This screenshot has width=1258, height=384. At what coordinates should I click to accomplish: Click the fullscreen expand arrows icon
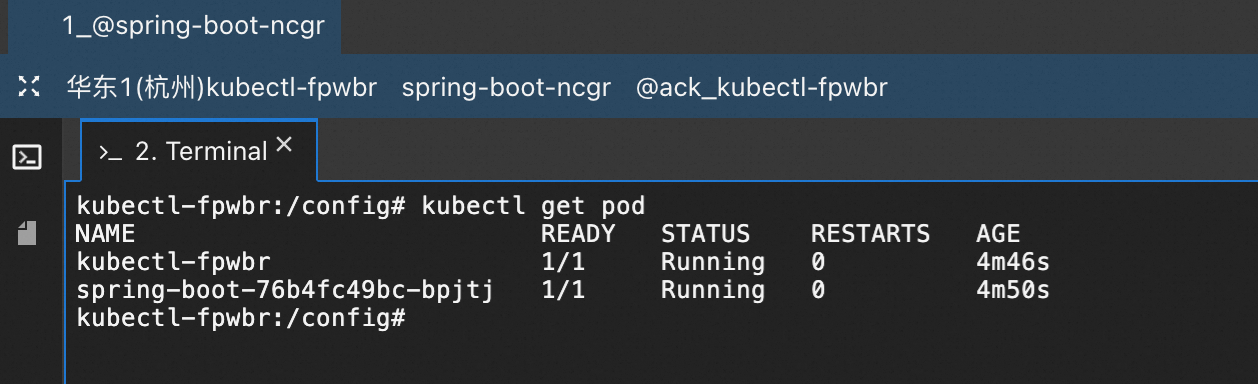28,87
